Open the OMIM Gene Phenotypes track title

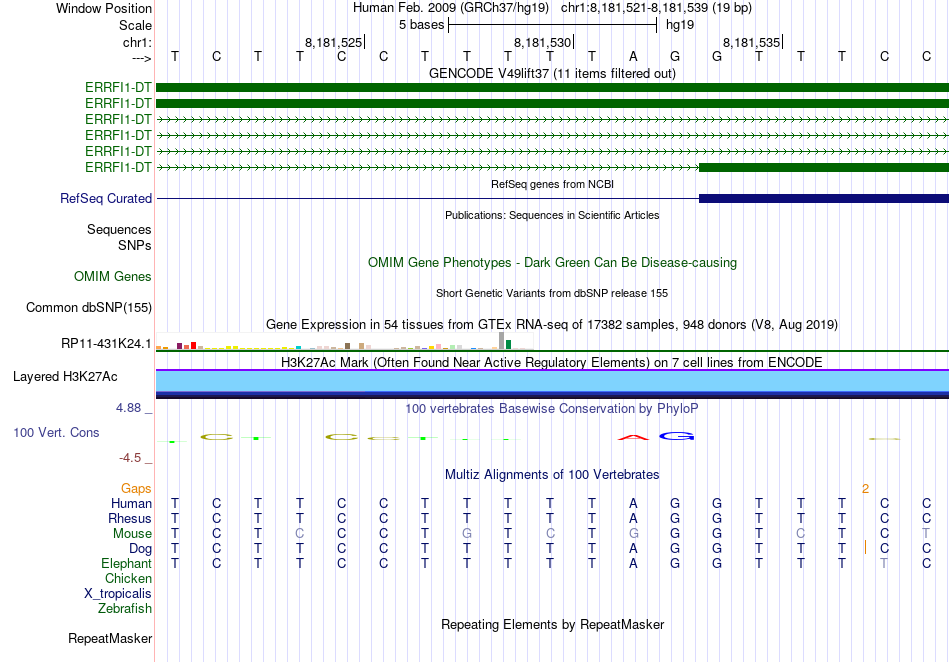[552, 262]
